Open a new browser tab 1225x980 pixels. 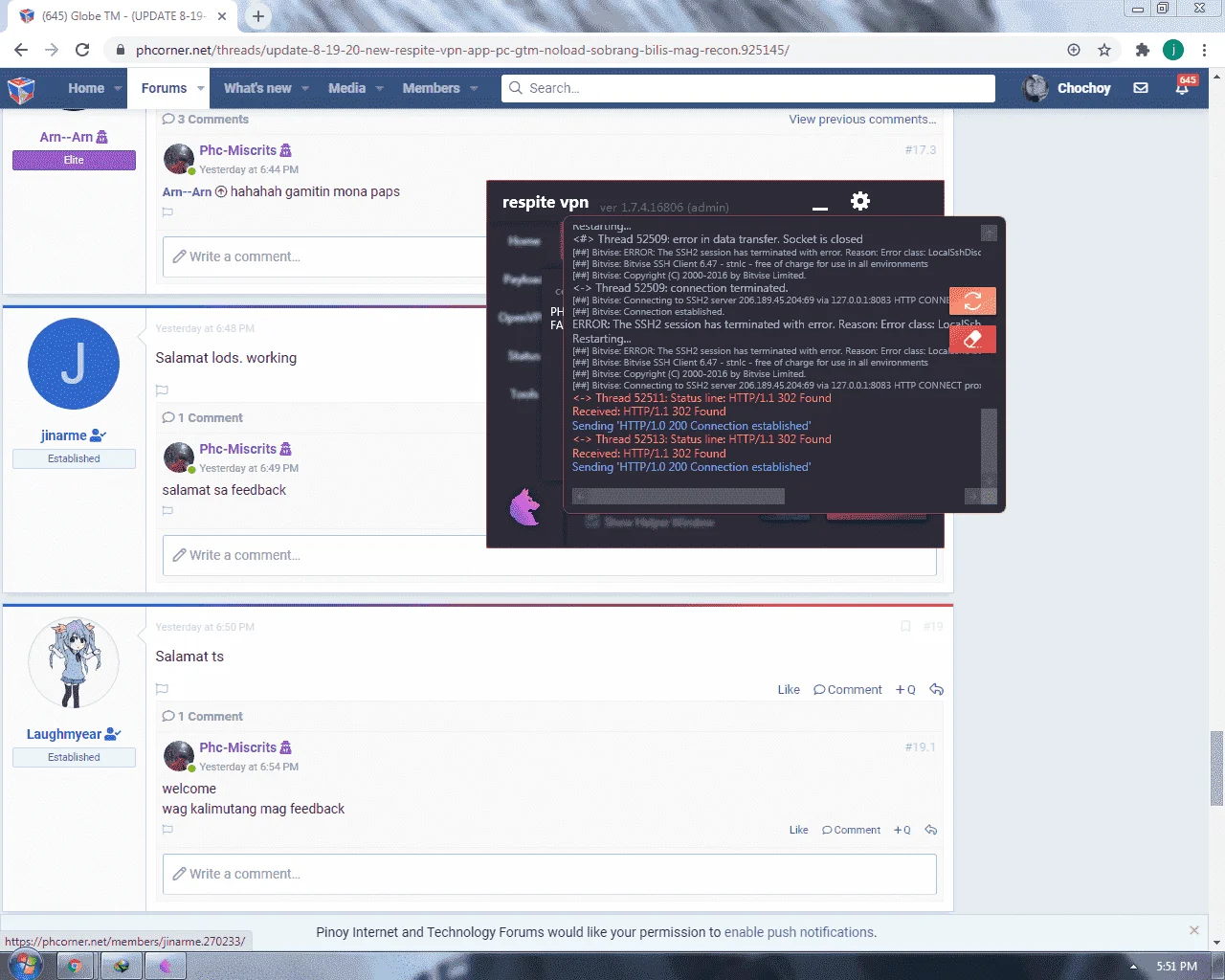click(258, 16)
